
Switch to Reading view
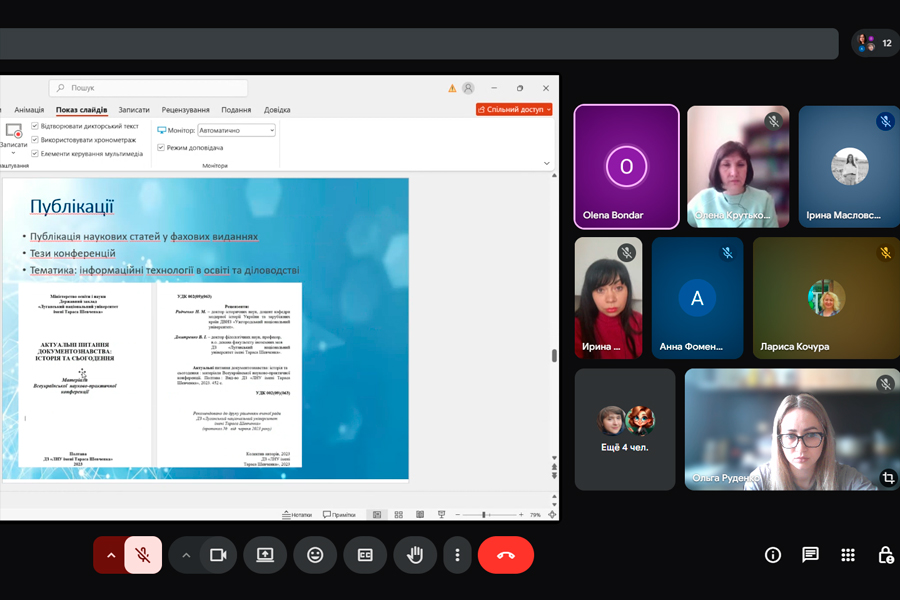pos(420,514)
